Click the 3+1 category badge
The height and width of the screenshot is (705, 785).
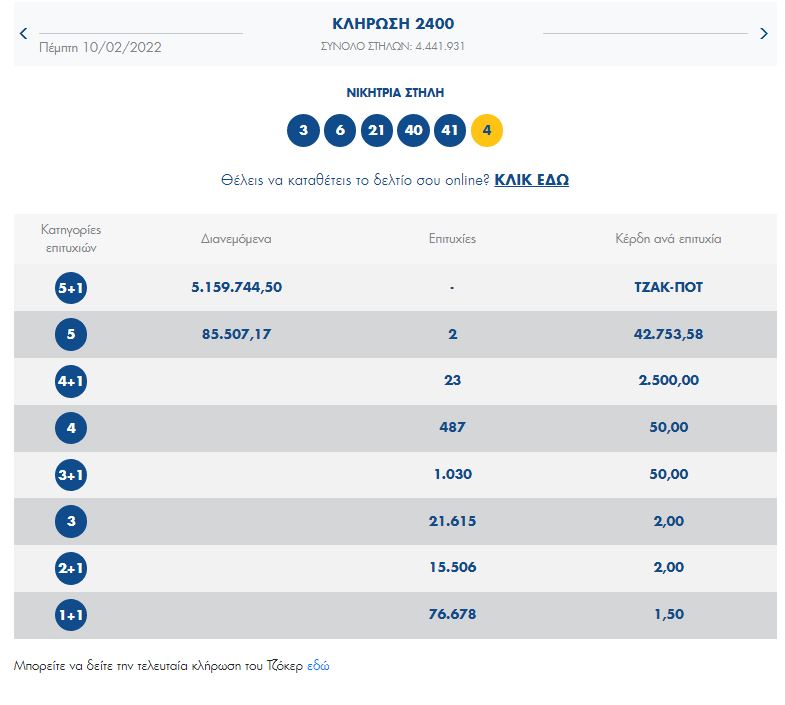[x=71, y=475]
